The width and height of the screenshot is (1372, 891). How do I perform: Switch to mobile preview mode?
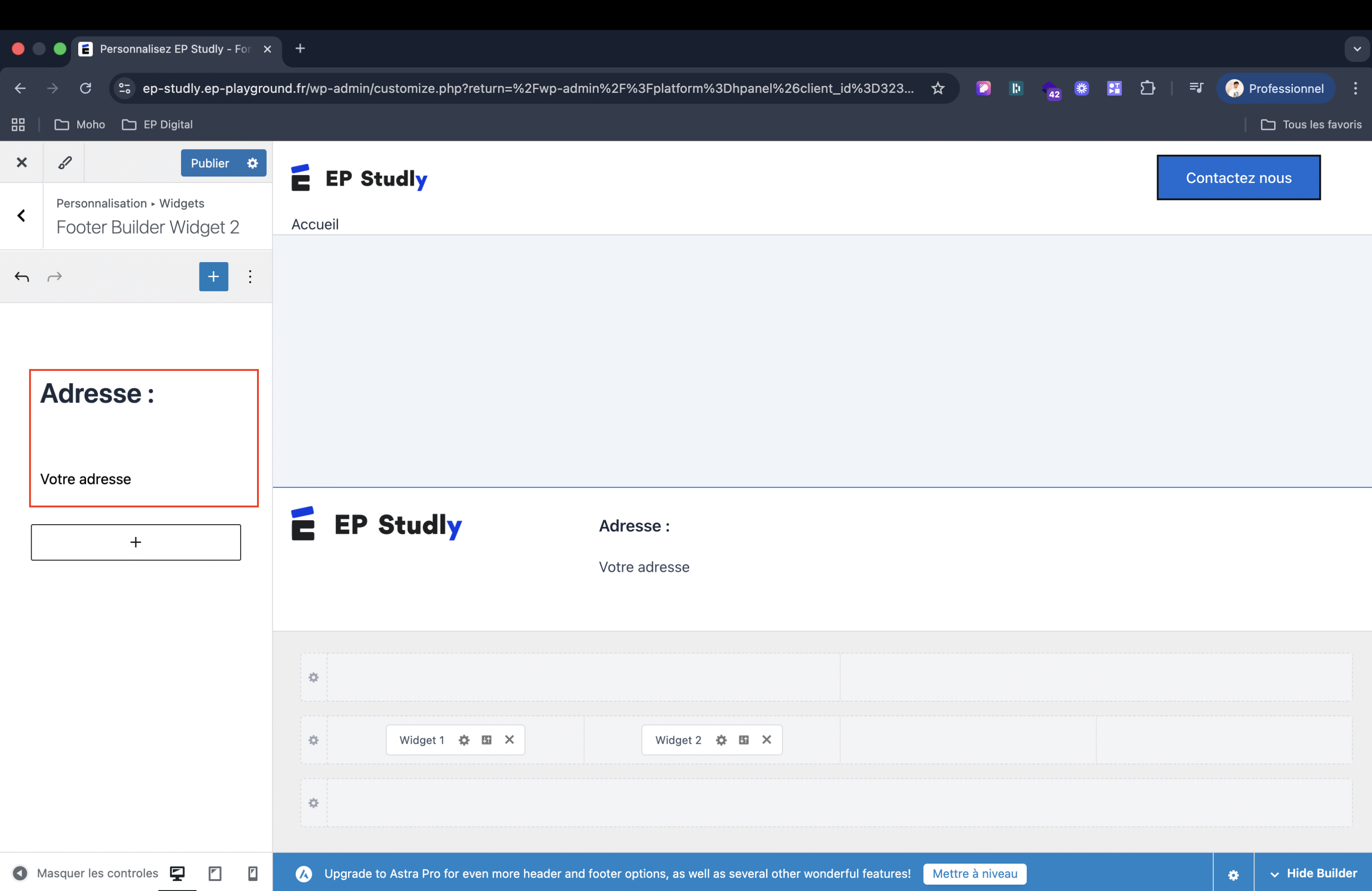click(x=252, y=873)
